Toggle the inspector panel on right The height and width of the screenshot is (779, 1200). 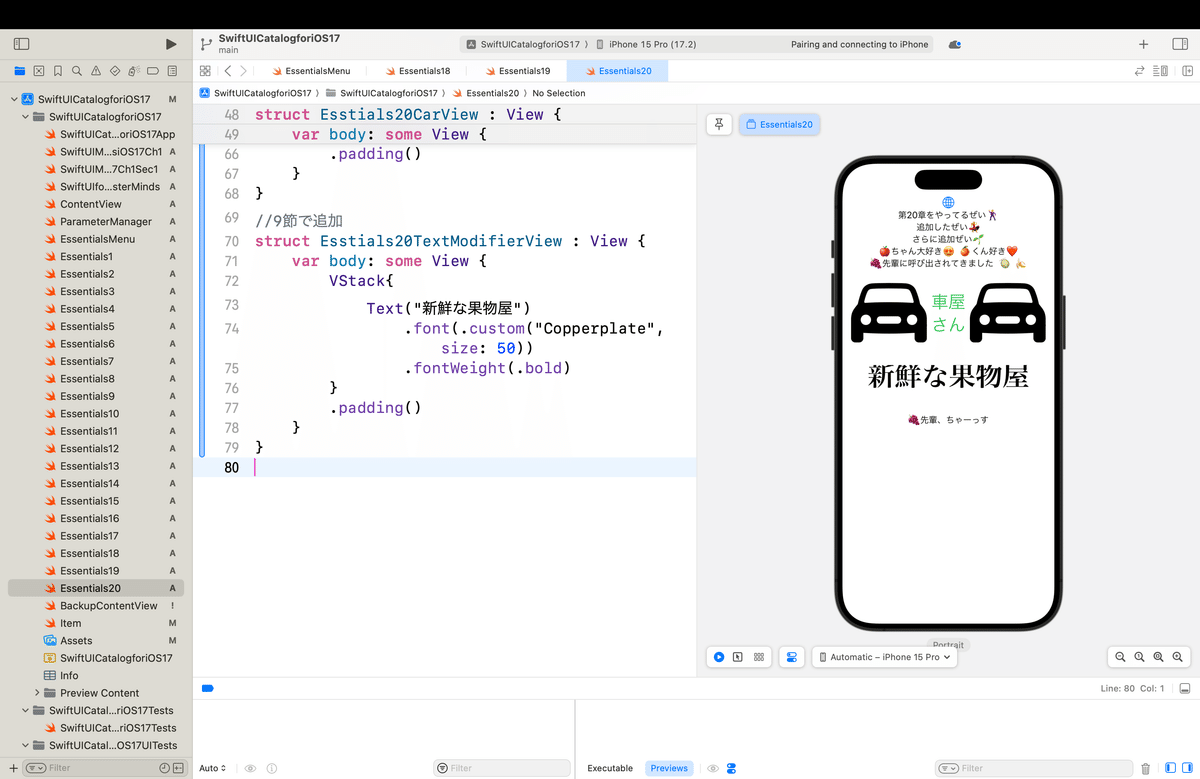click(x=1180, y=44)
